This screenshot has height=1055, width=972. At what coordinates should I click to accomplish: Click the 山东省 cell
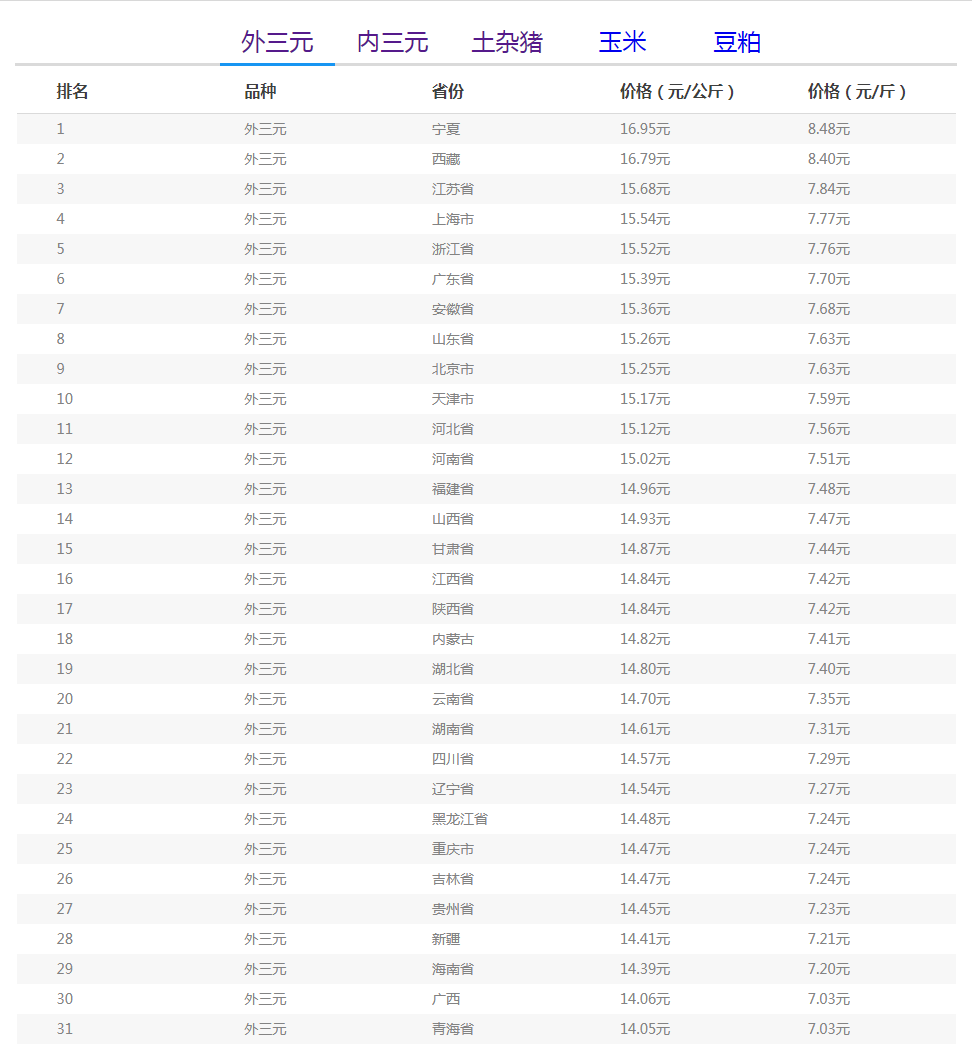click(x=453, y=339)
